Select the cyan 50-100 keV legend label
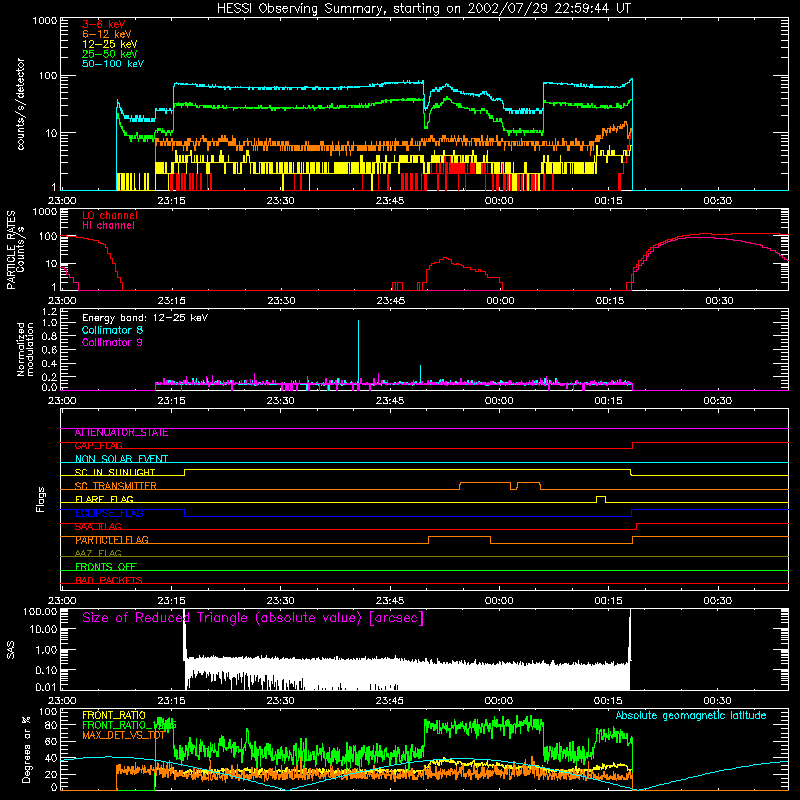This screenshot has width=800, height=800. pyautogui.click(x=112, y=64)
